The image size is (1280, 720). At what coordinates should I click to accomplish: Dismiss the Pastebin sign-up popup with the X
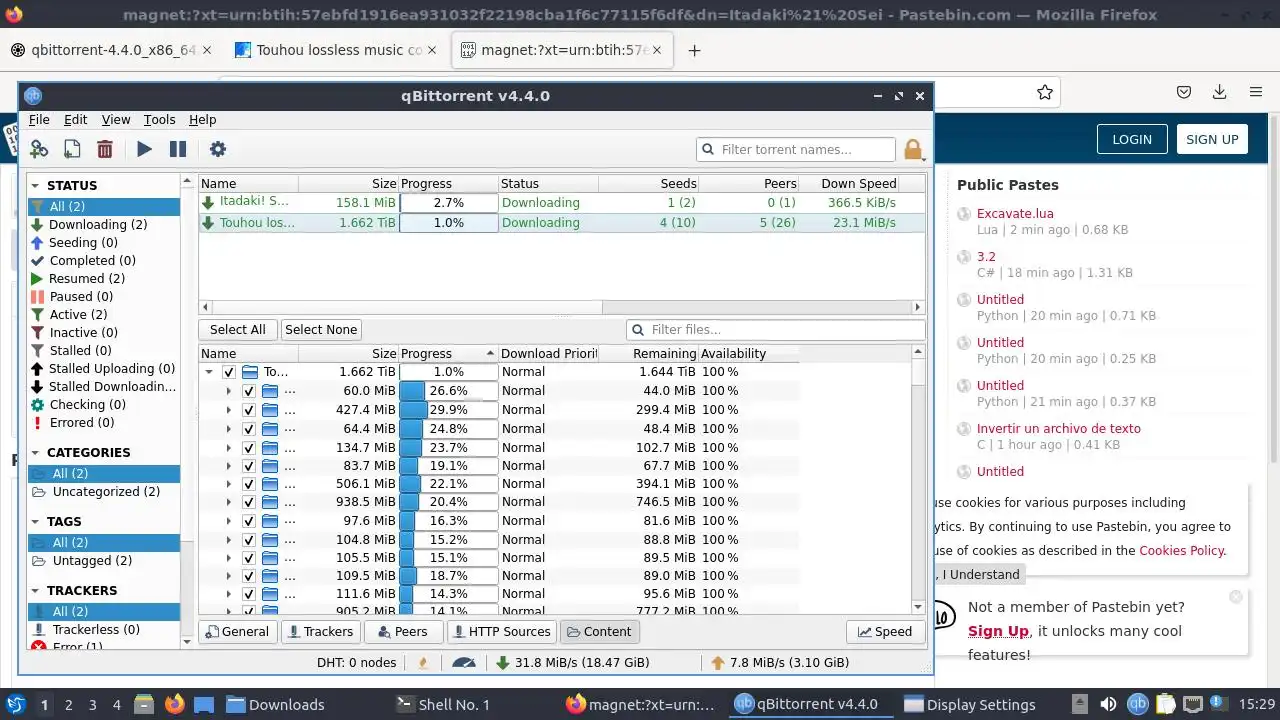[1236, 596]
